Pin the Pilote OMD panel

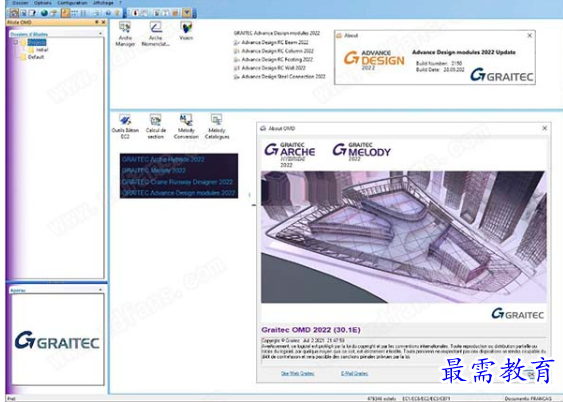[97, 22]
